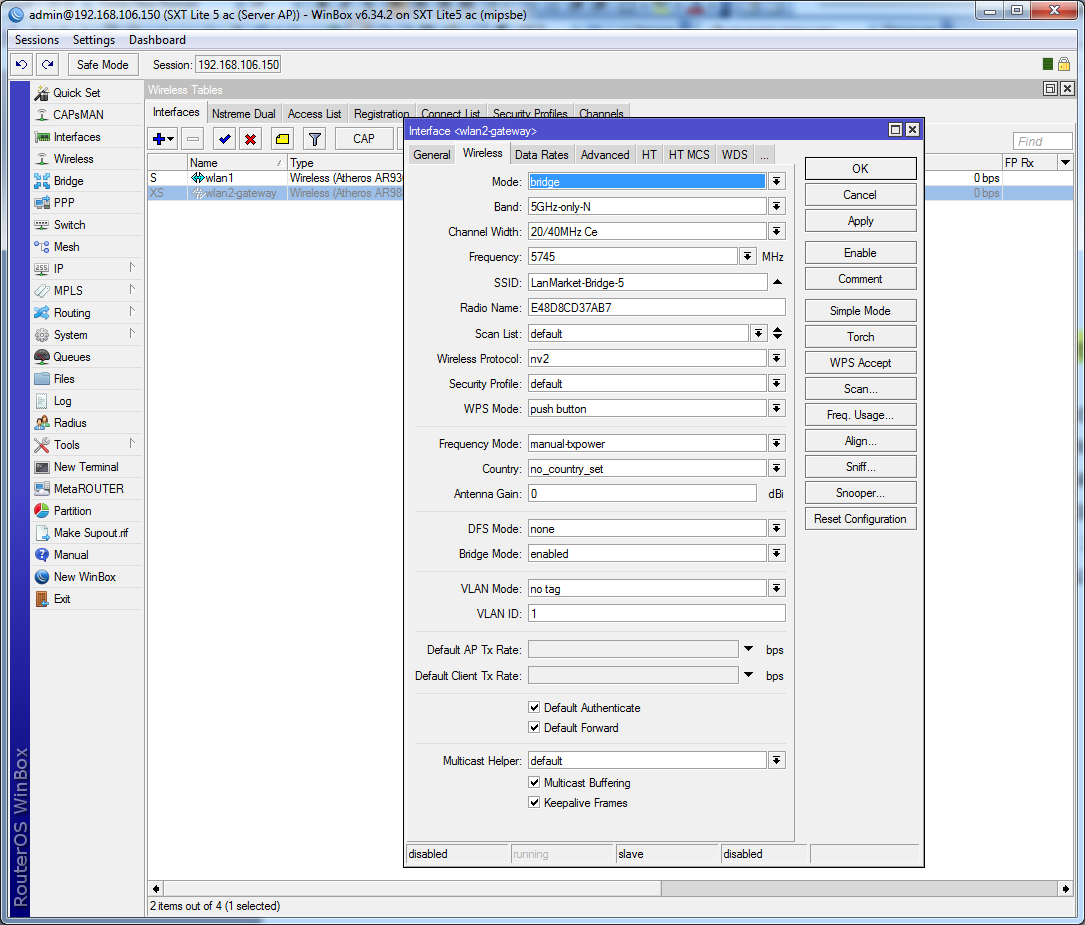
Task: Switch to the Data Rates tab
Action: click(x=541, y=155)
